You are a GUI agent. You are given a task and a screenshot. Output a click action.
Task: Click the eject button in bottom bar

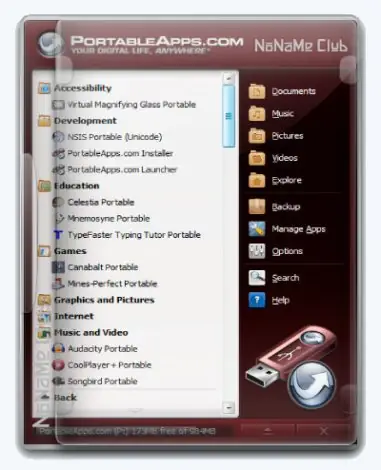click(268, 431)
